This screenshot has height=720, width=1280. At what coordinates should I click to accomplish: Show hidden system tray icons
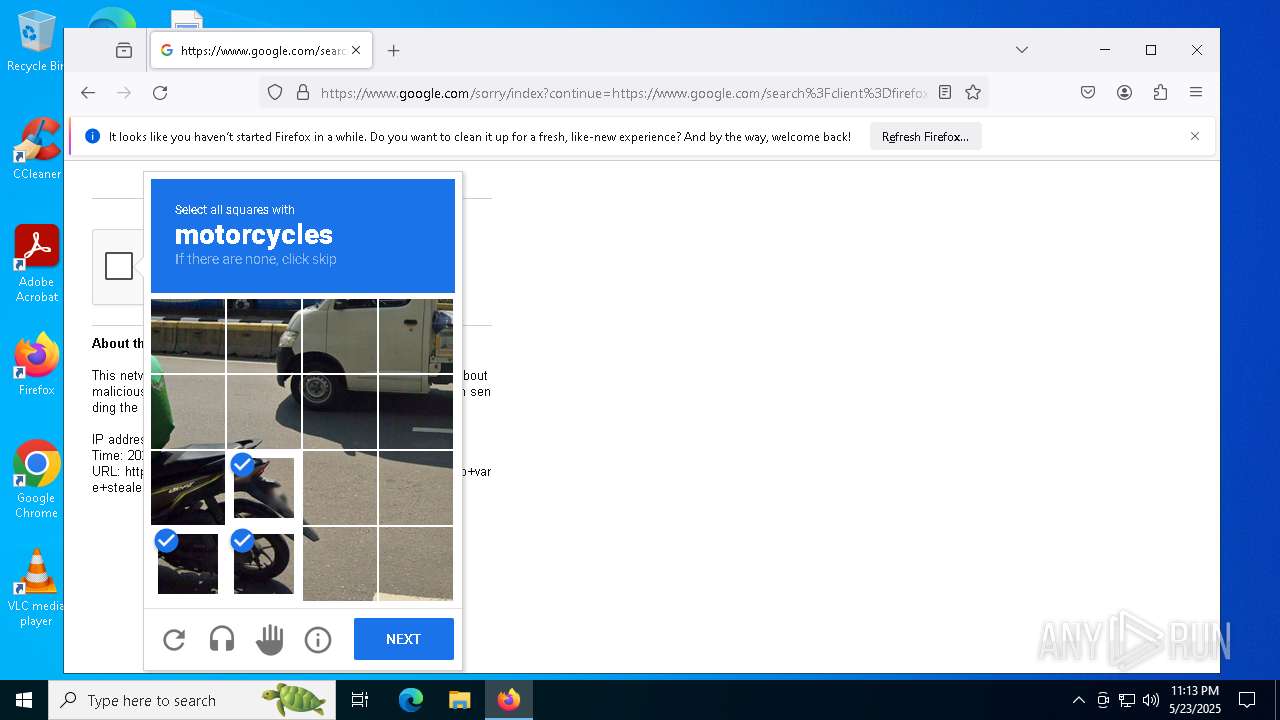(x=1078, y=700)
